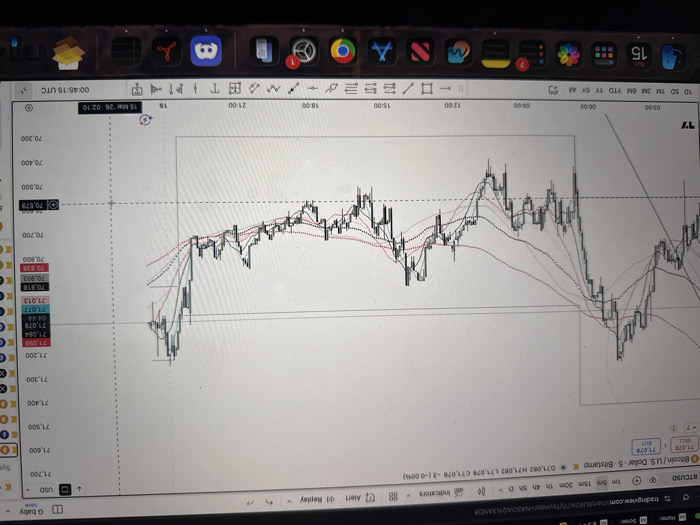The width and height of the screenshot is (700, 525).
Task: Select the rectangle drawing tool
Action: 427,88
